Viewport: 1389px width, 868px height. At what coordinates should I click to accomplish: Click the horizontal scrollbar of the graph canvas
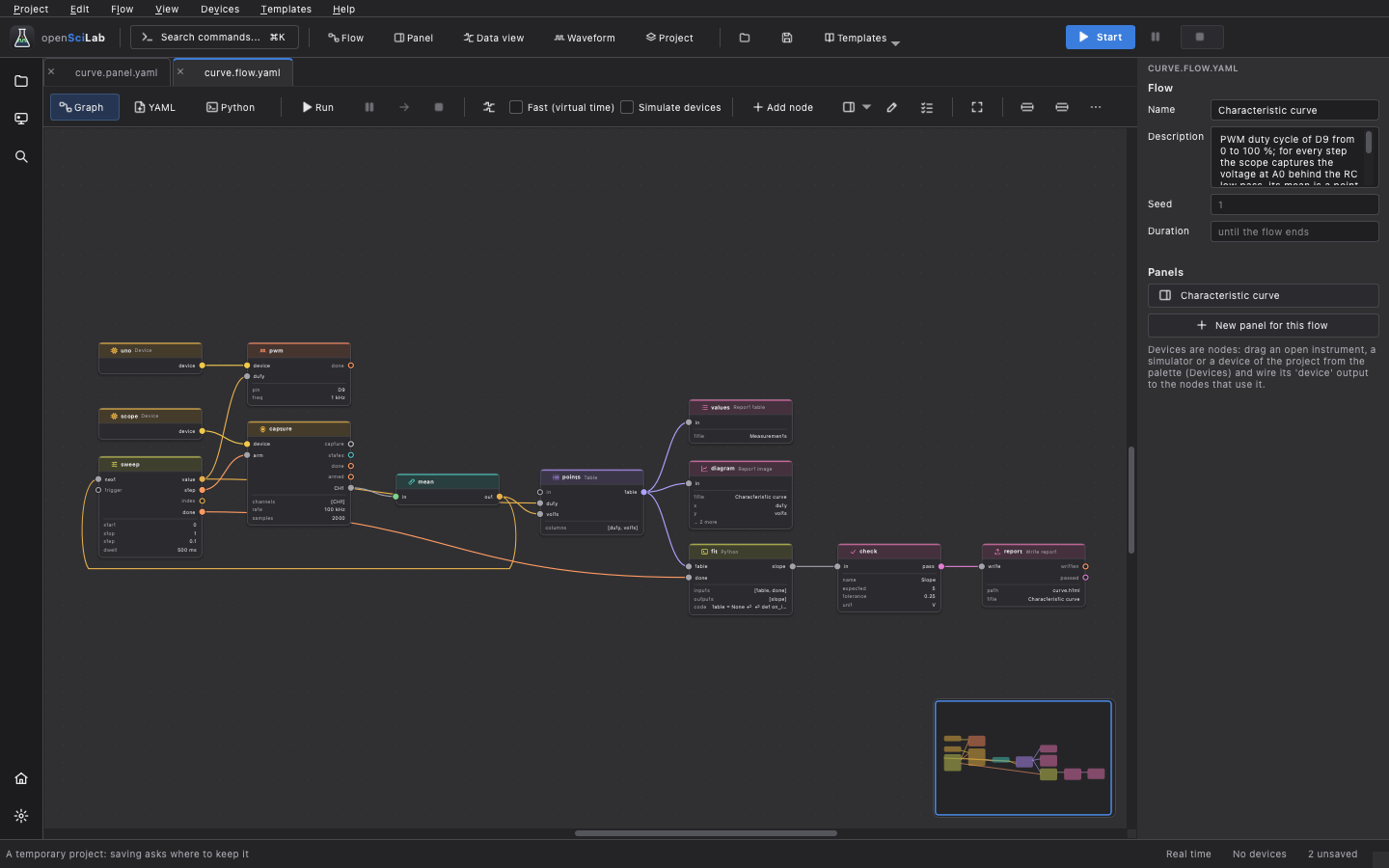click(706, 833)
